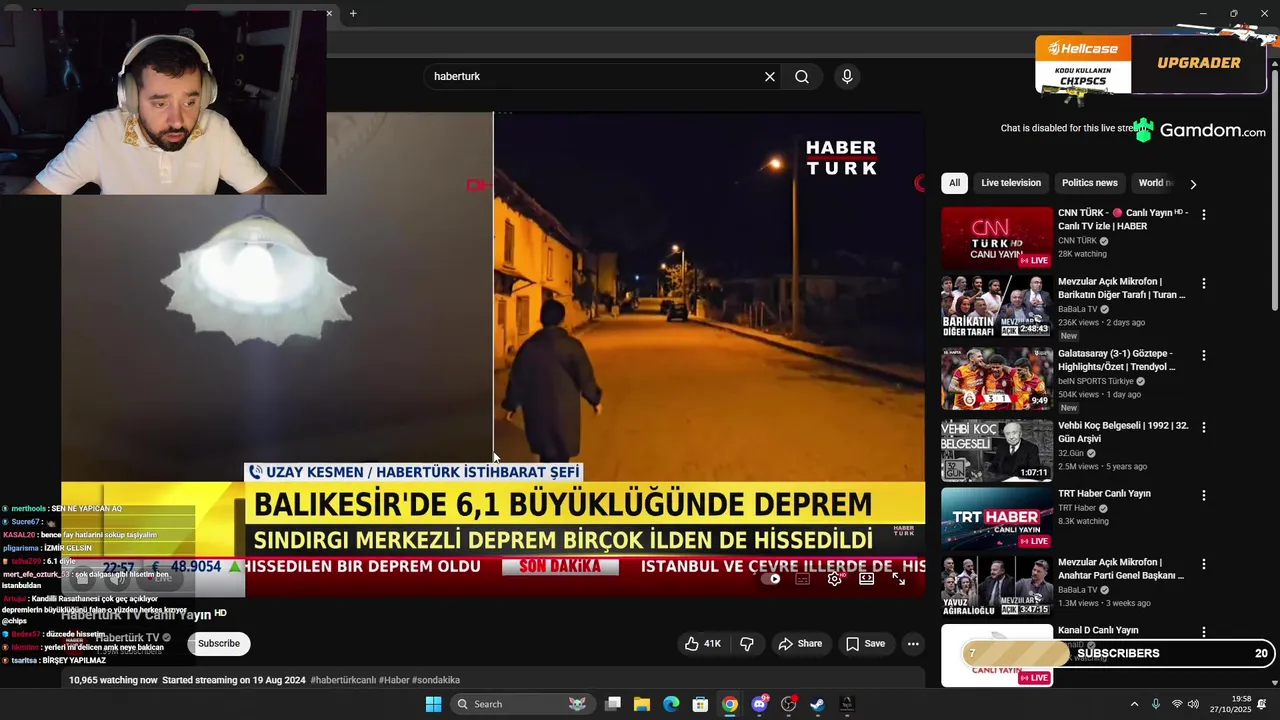This screenshot has height=720, width=1280.
Task: Open more actions below video
Action: (x=913, y=644)
